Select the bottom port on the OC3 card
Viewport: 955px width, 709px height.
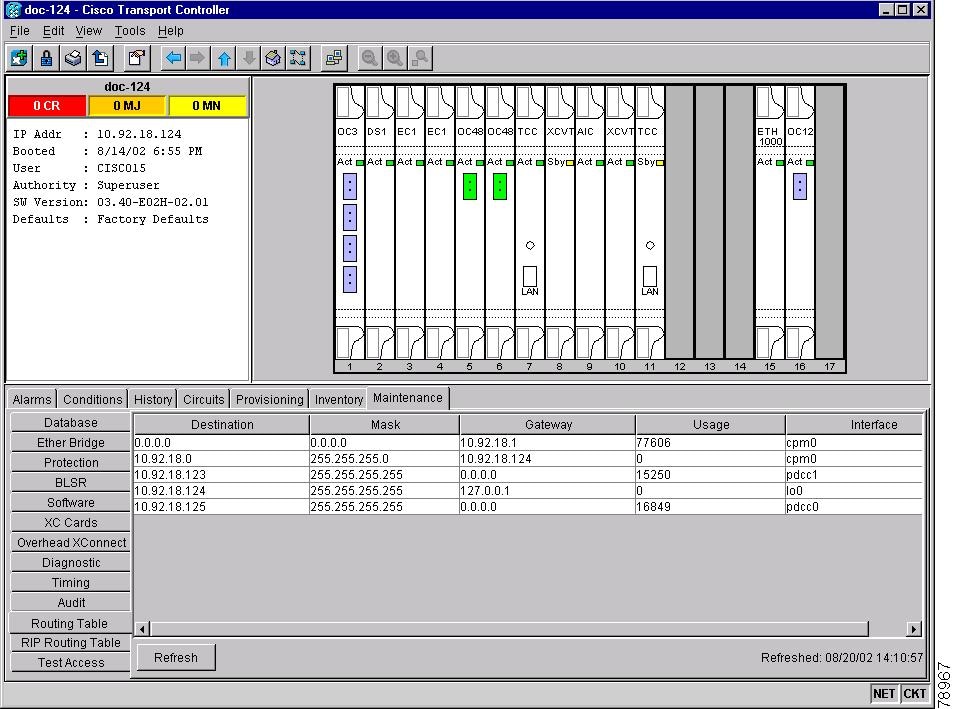(350, 280)
